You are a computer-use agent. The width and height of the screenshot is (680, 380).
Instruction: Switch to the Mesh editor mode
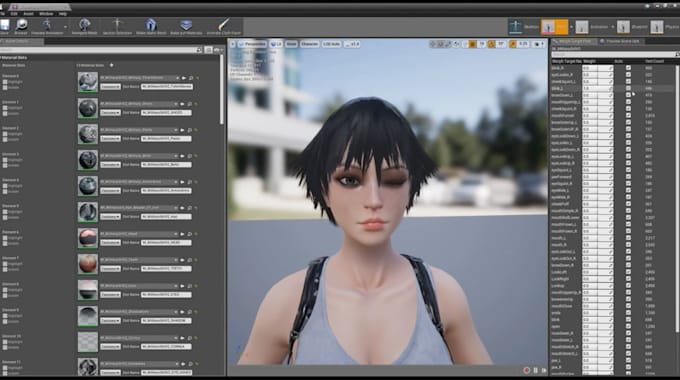(x=554, y=26)
